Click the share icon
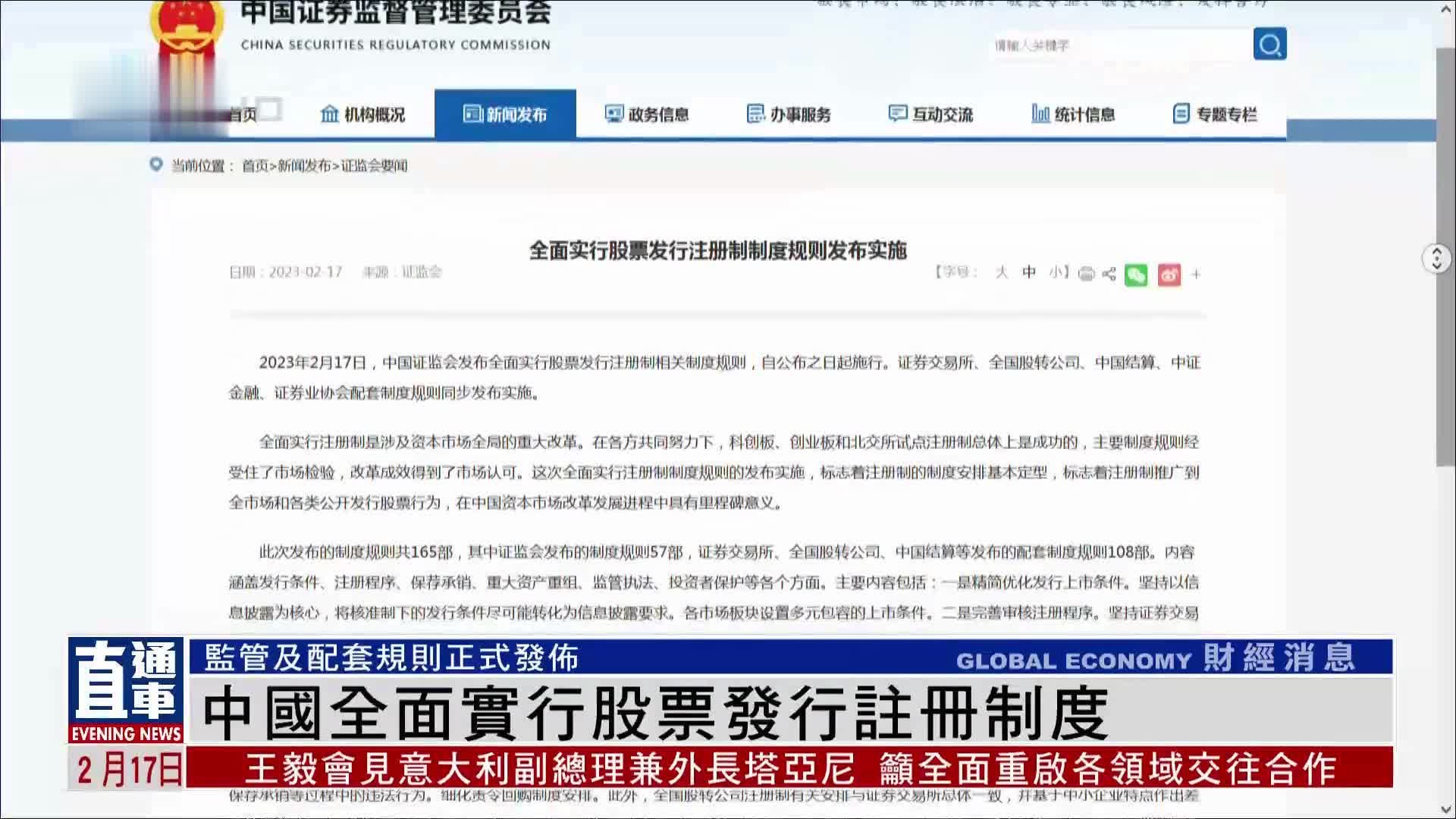This screenshot has width=1456, height=819. tap(1109, 275)
